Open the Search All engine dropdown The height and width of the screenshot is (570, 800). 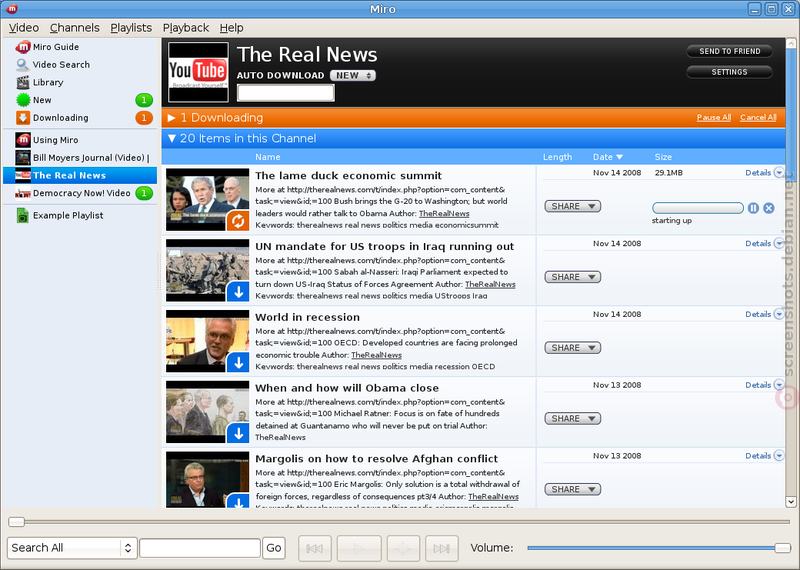point(72,548)
